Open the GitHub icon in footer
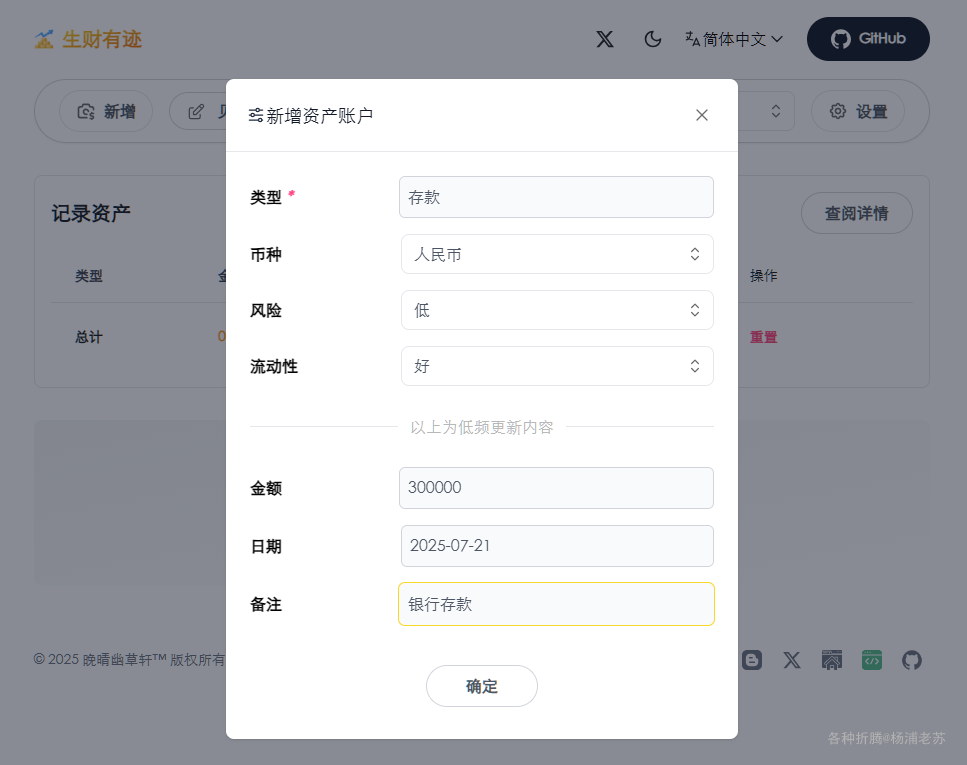Viewport: 967px width, 765px height. [x=912, y=660]
